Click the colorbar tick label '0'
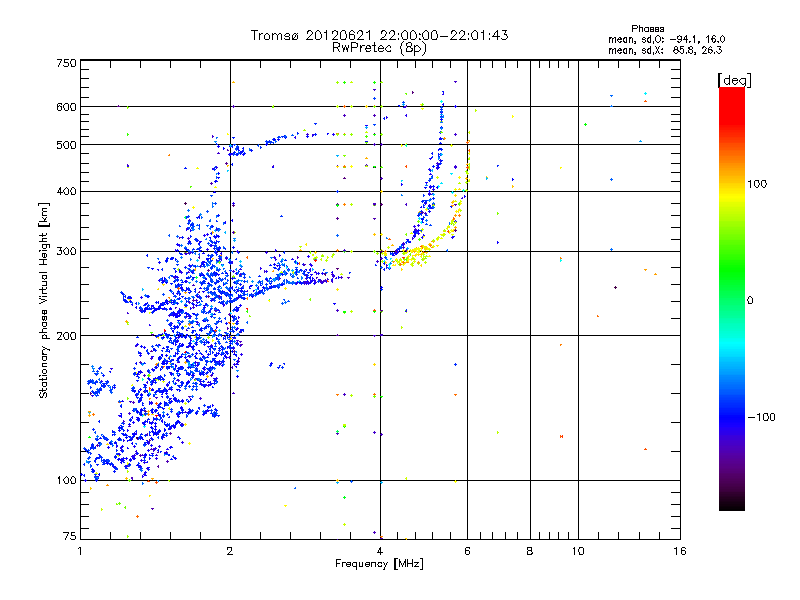The height and width of the screenshot is (600, 800). pyautogui.click(x=750, y=300)
